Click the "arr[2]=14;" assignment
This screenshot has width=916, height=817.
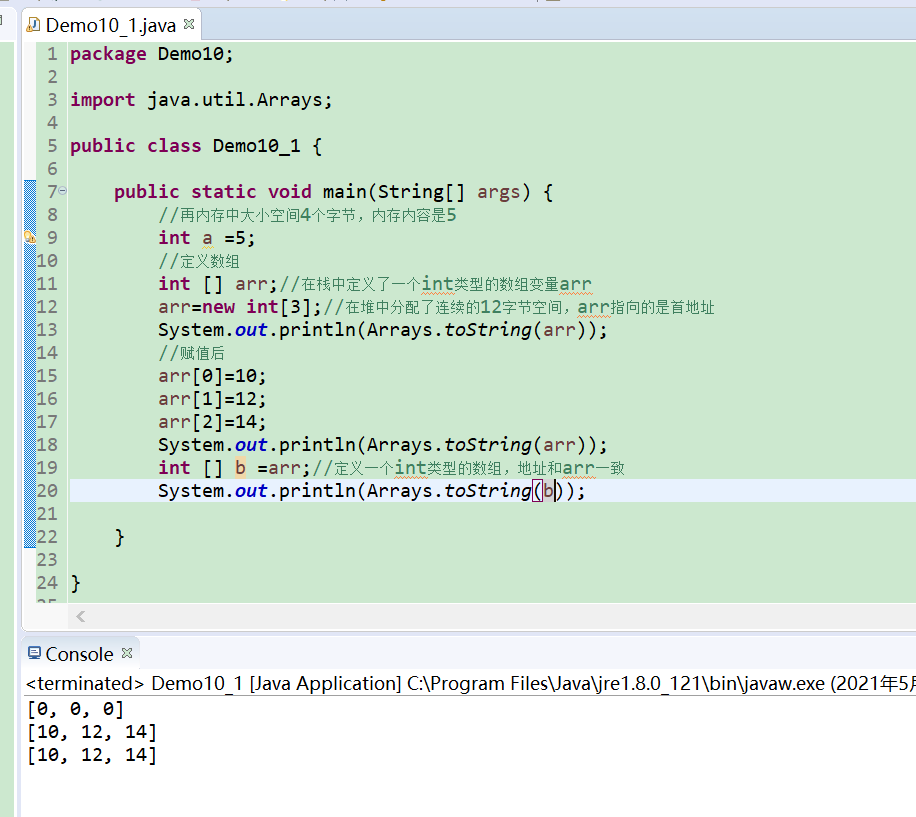pos(212,422)
